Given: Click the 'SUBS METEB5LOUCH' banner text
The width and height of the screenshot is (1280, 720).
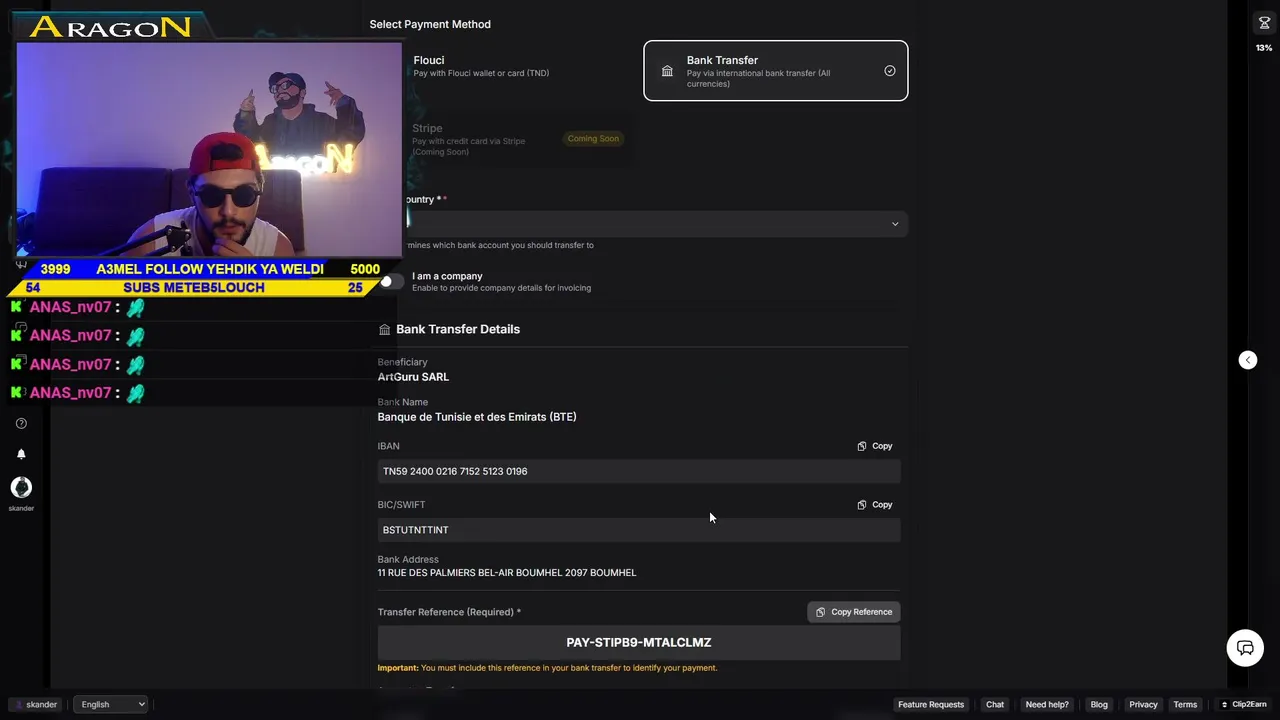Looking at the screenshot, I should pyautogui.click(x=194, y=288).
